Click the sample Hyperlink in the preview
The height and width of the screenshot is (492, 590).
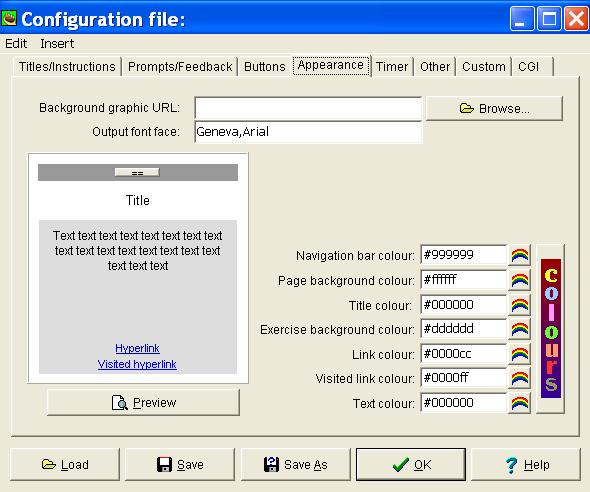[137, 348]
